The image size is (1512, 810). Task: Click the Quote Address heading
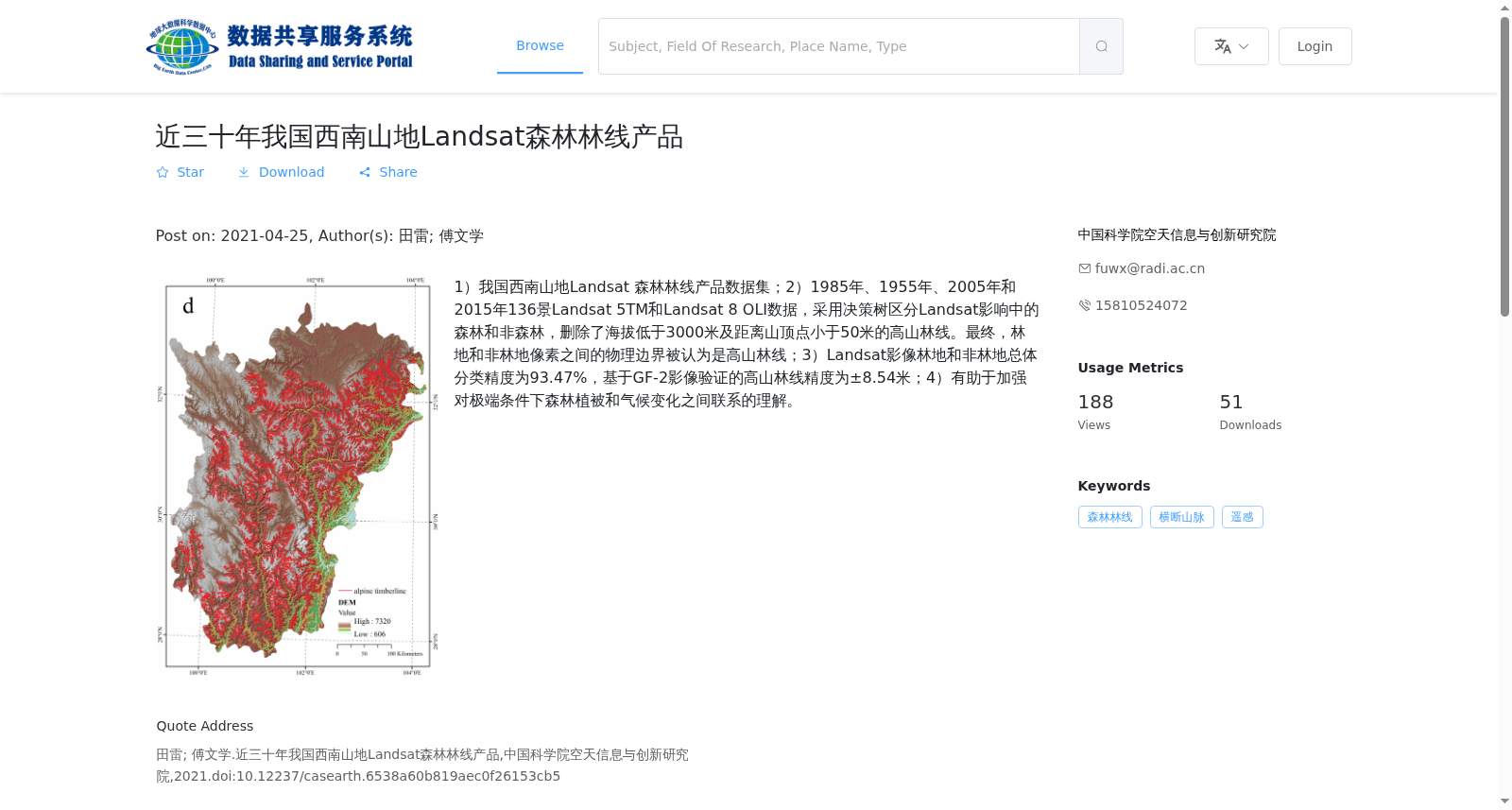tap(205, 726)
